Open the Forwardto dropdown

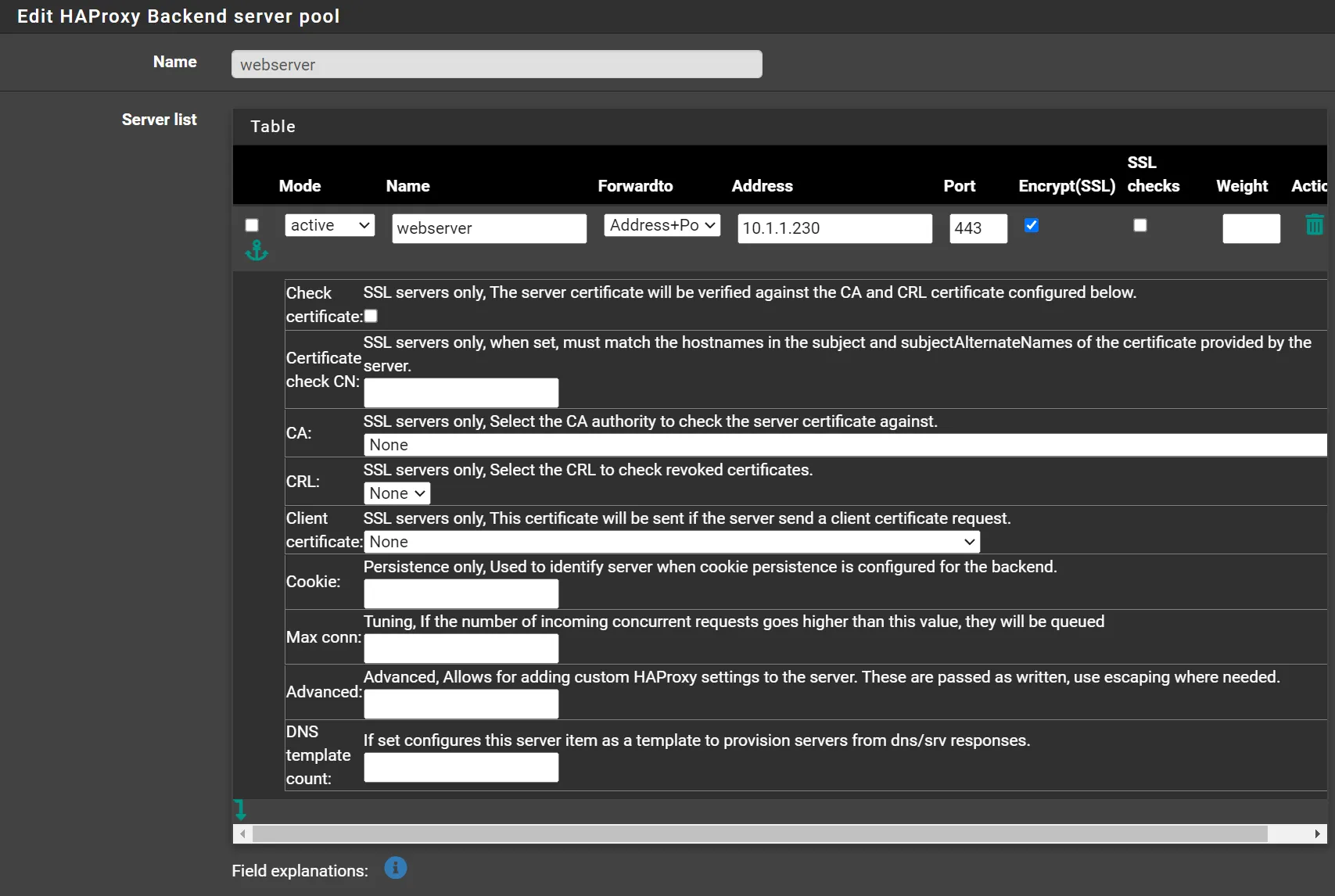pos(661,225)
